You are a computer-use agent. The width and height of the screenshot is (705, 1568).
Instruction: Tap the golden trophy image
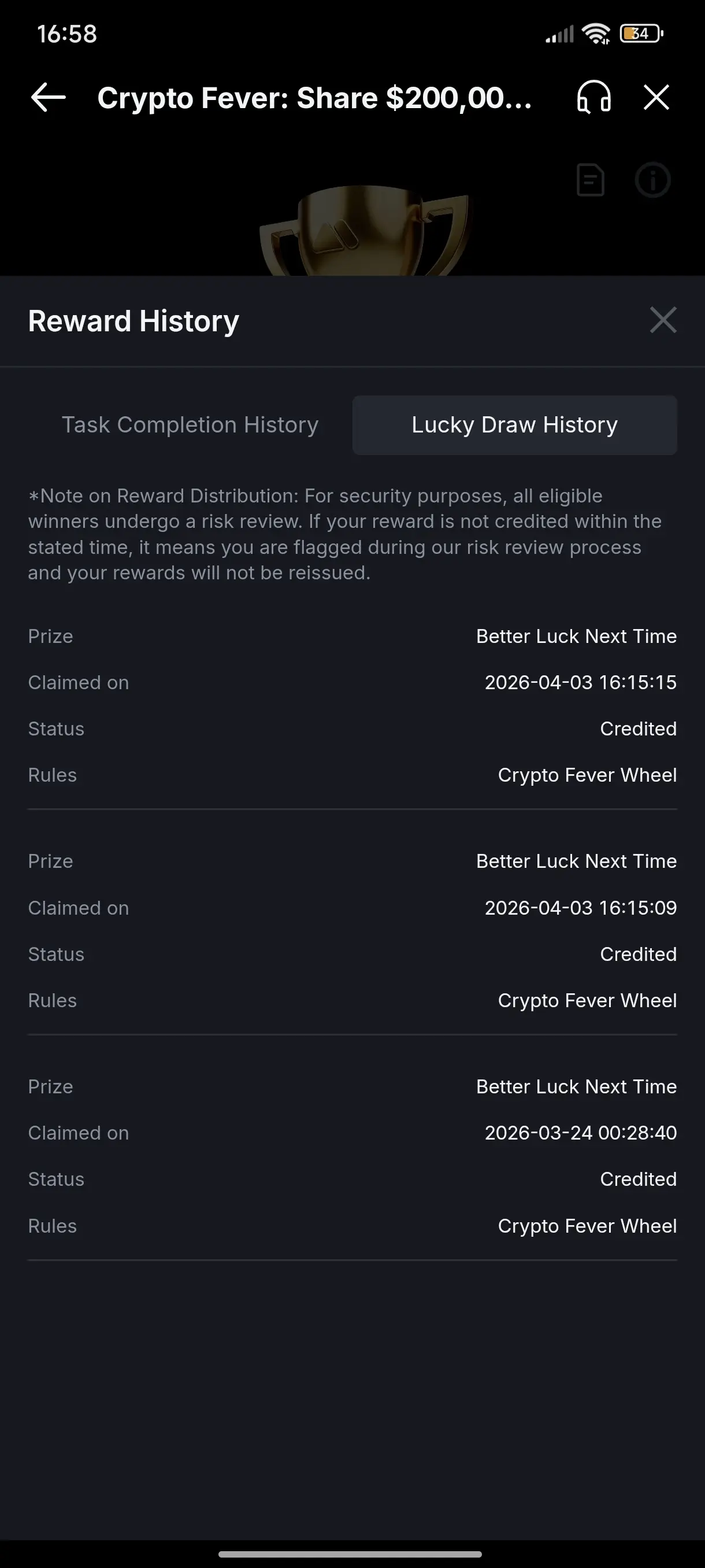coord(363,231)
